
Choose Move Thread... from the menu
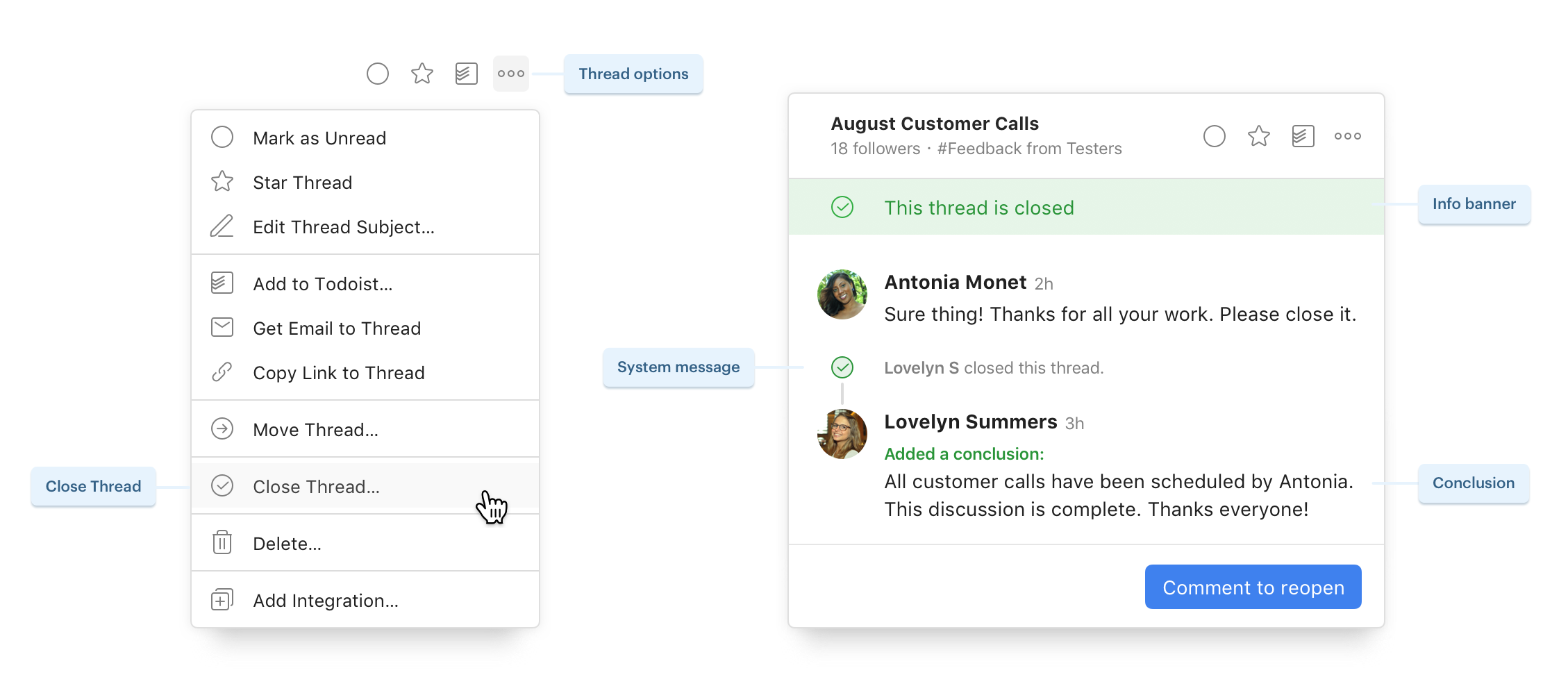point(315,430)
